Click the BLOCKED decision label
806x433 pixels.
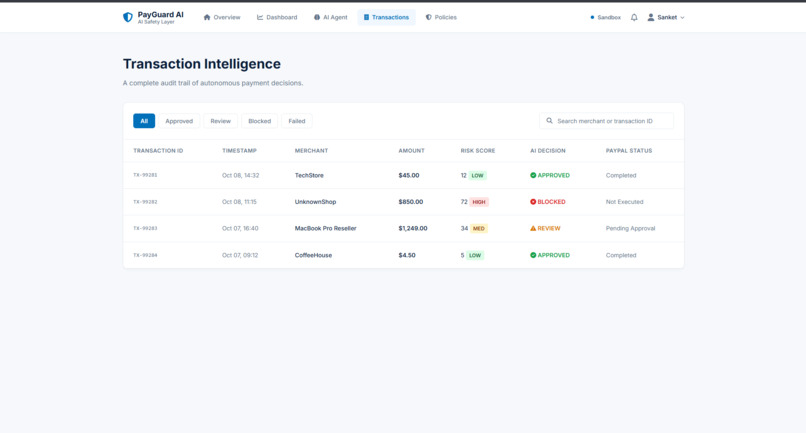tap(552, 202)
